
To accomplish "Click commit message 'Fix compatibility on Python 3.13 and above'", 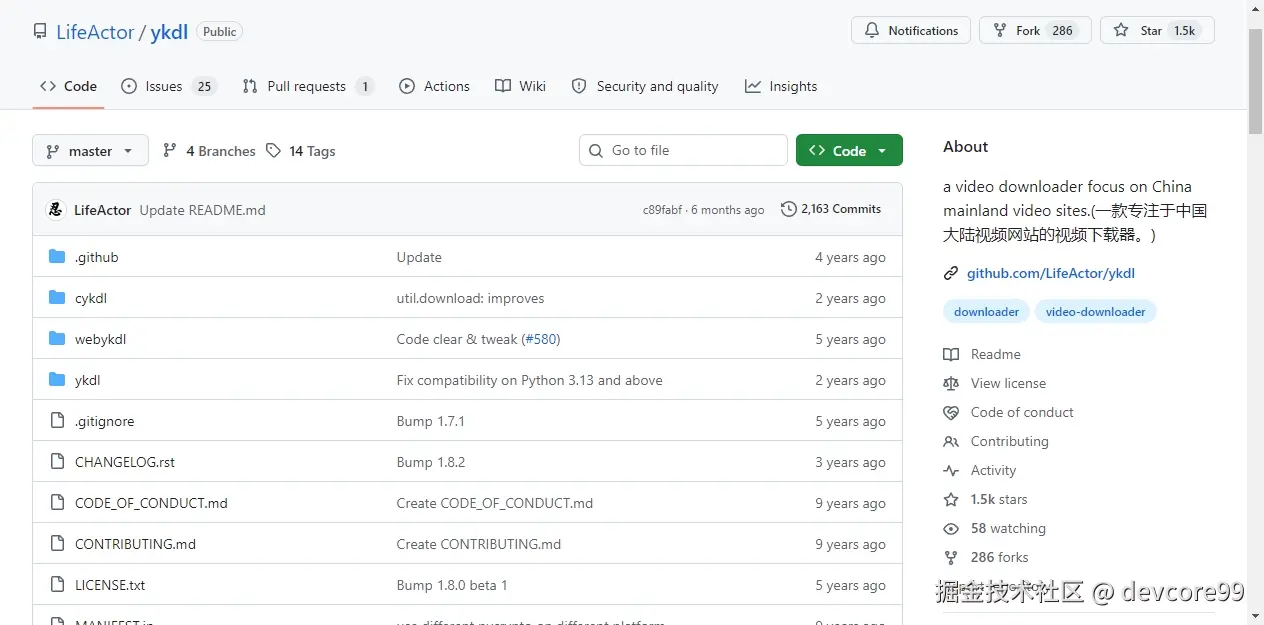I will (529, 380).
